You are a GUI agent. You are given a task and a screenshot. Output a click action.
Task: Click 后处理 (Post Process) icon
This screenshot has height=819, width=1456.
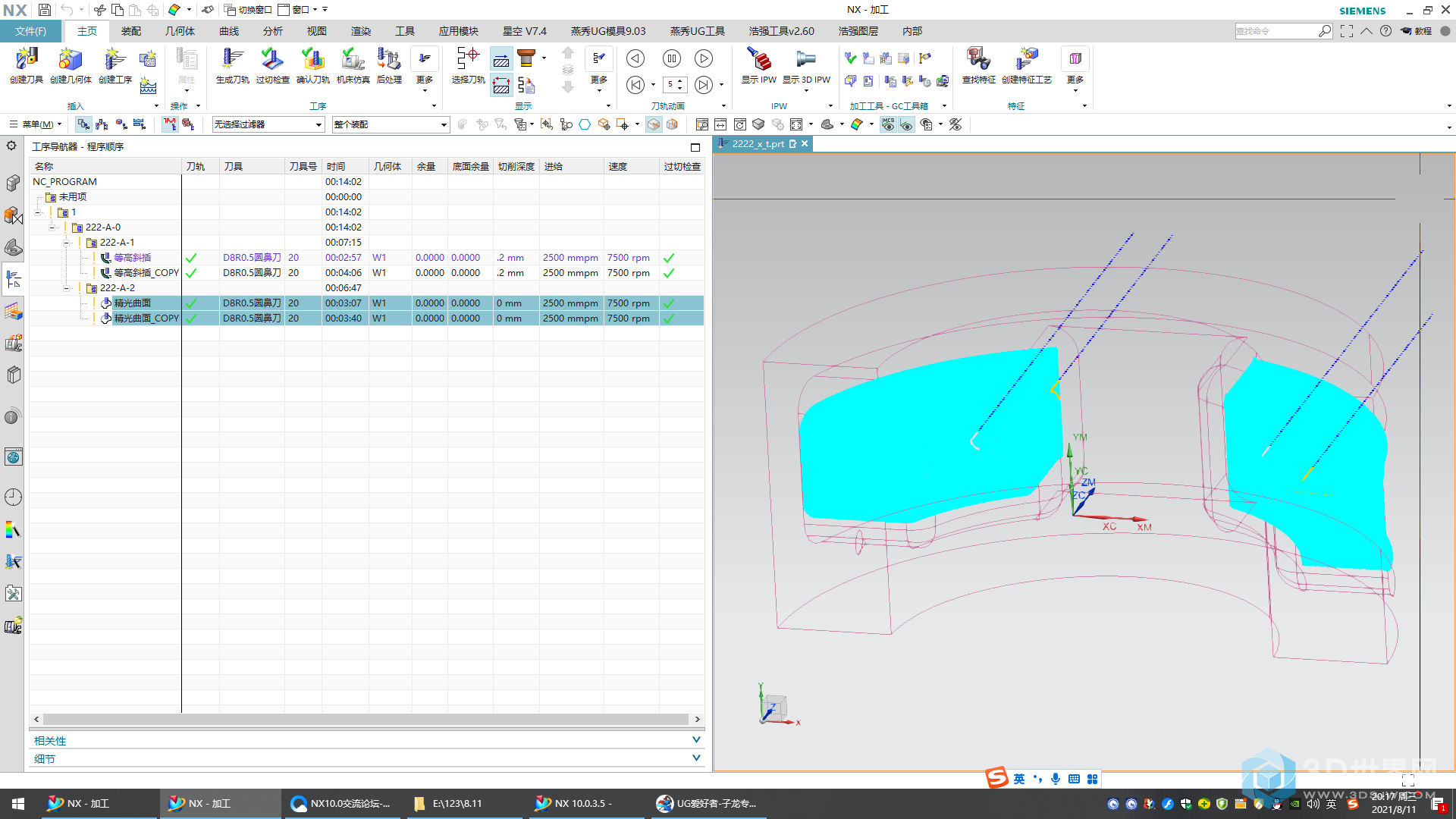tap(389, 65)
